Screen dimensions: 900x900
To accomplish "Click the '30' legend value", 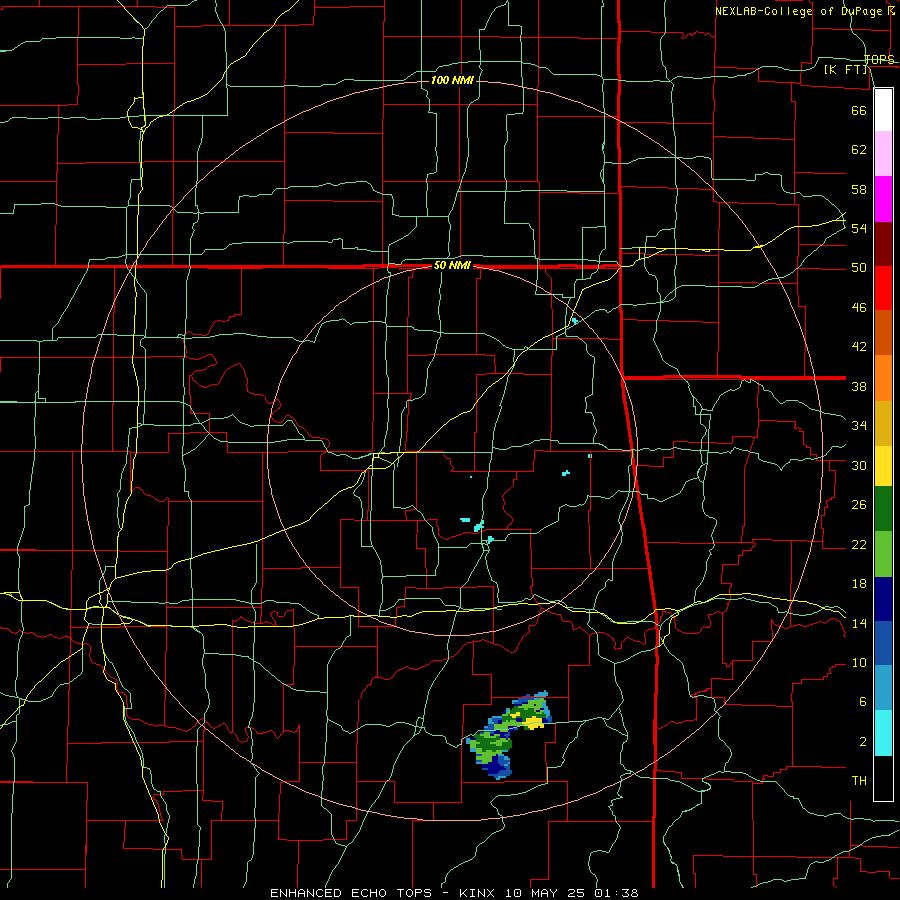I will point(859,465).
